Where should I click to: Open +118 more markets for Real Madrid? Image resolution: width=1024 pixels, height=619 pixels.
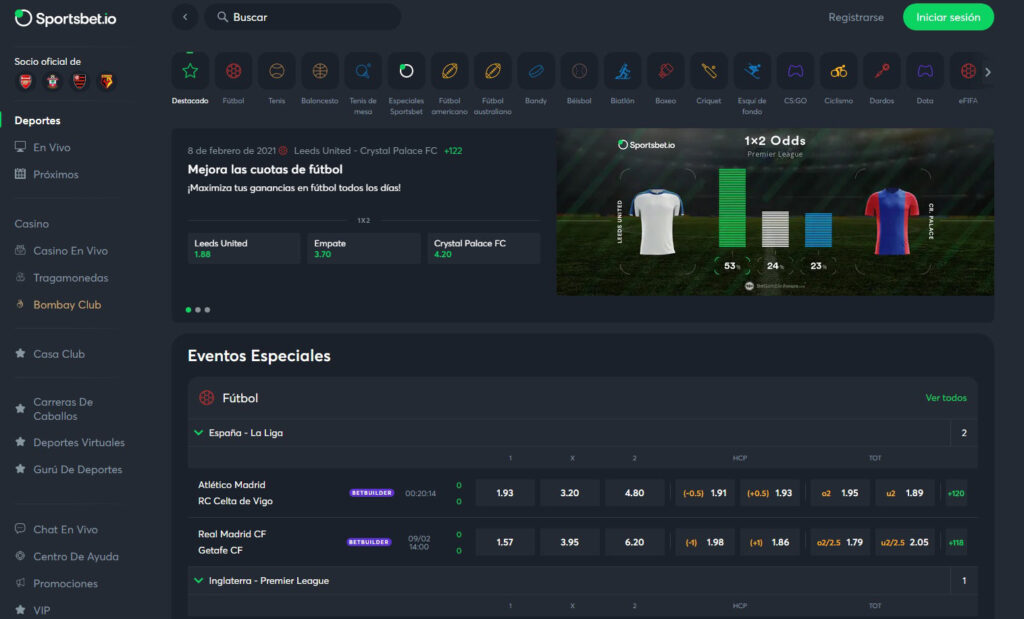point(955,542)
